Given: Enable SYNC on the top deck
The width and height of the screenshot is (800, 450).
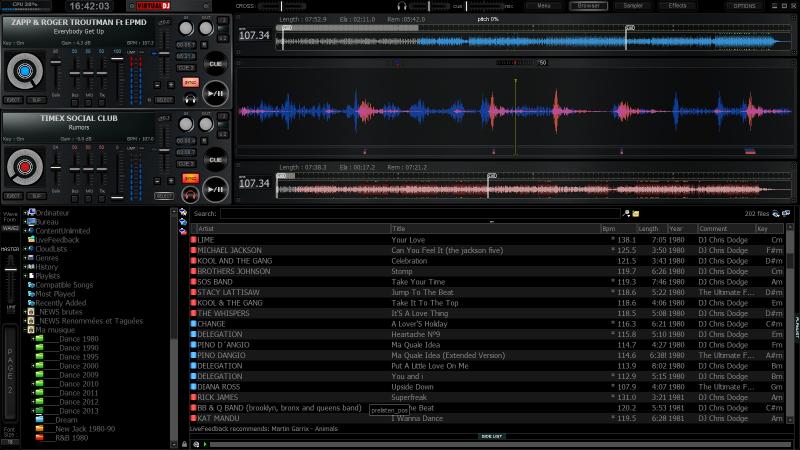Looking at the screenshot, I should 190,82.
